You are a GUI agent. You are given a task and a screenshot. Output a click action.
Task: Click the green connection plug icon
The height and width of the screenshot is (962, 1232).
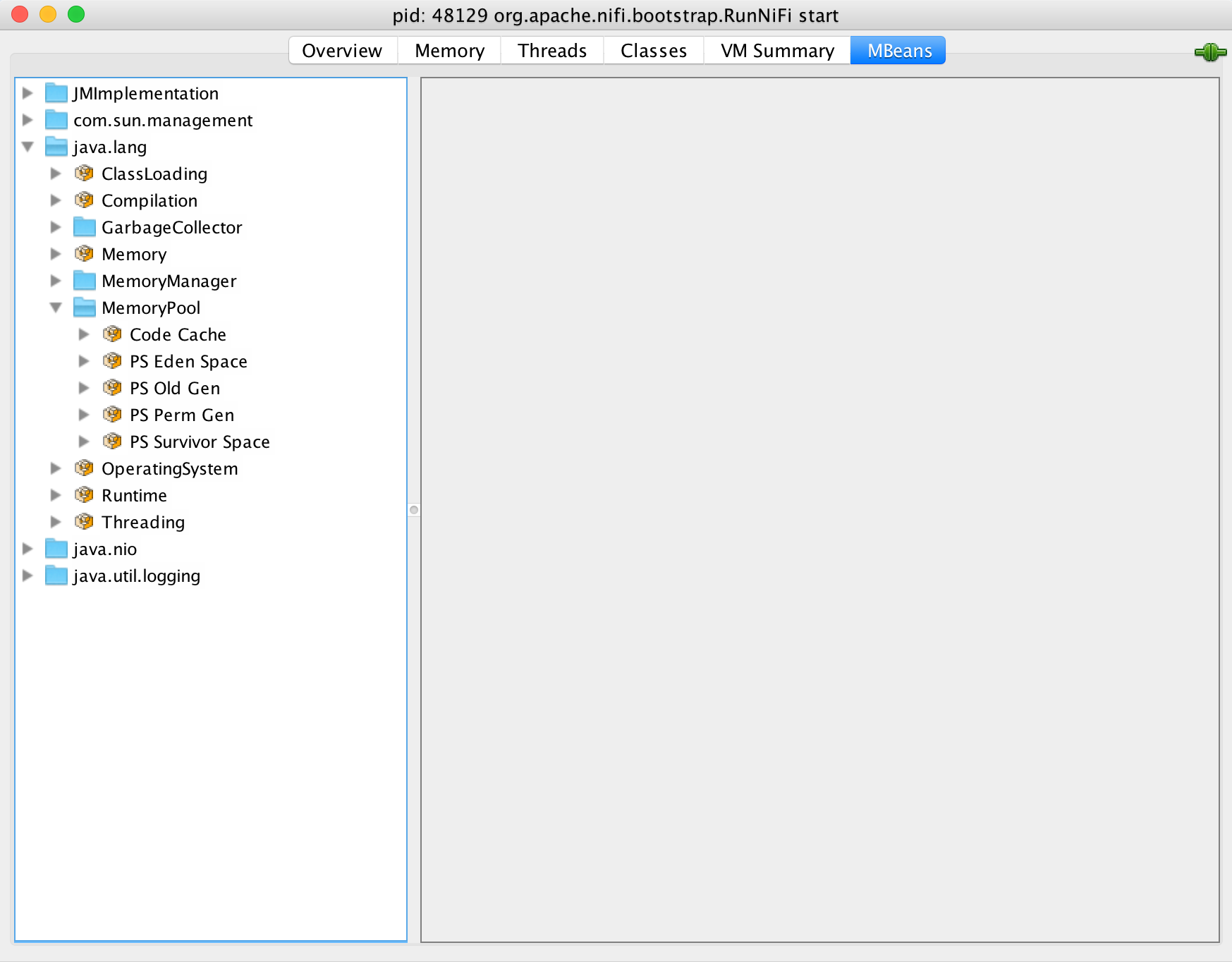pyautogui.click(x=1211, y=51)
